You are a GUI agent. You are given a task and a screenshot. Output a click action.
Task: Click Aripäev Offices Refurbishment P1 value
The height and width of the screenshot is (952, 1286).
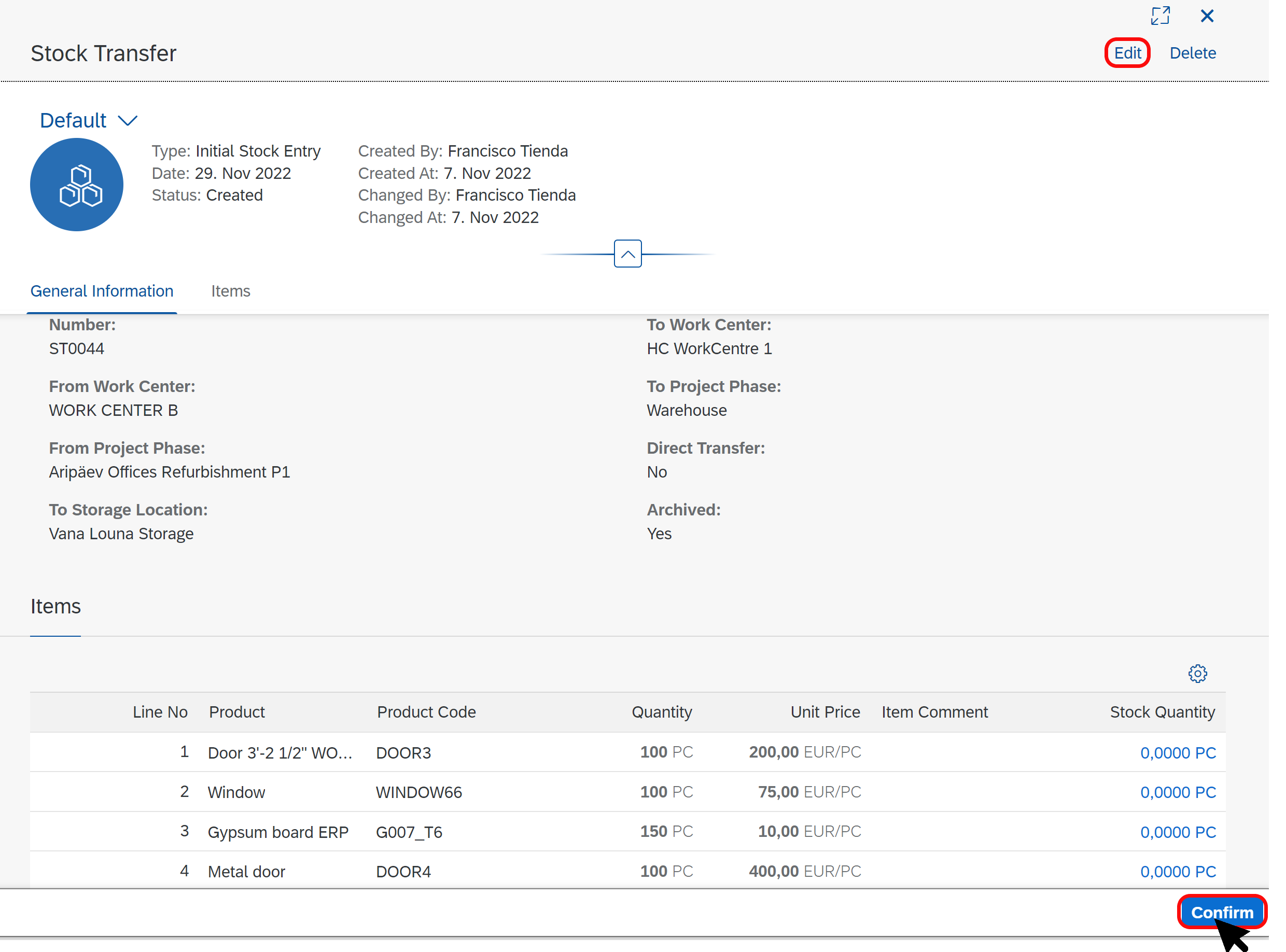point(170,472)
